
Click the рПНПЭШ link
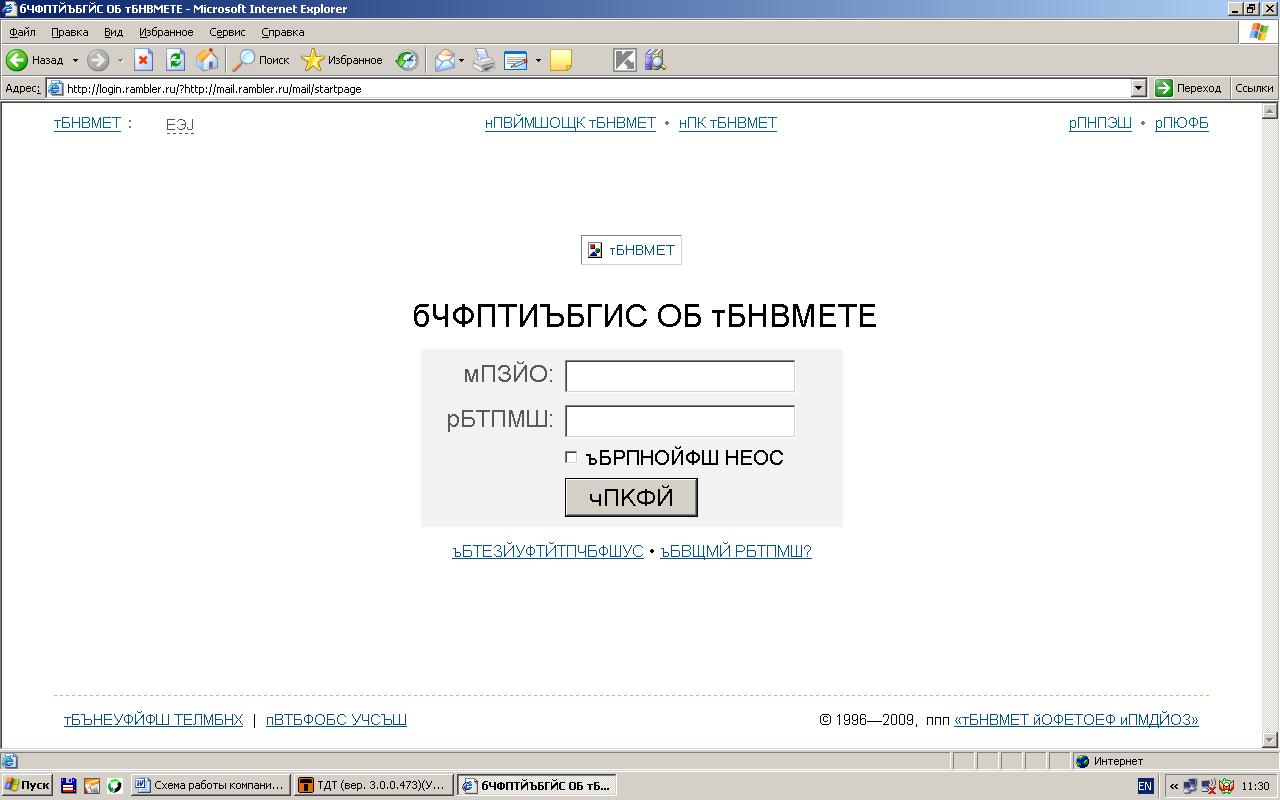pos(1100,123)
